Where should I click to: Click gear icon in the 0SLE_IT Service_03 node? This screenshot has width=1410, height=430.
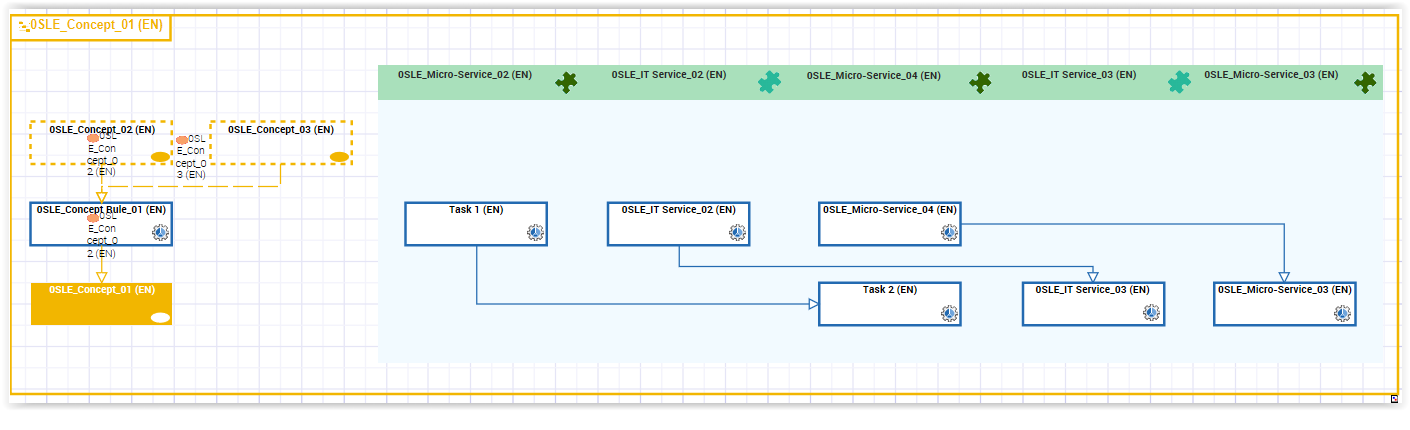(x=1152, y=313)
